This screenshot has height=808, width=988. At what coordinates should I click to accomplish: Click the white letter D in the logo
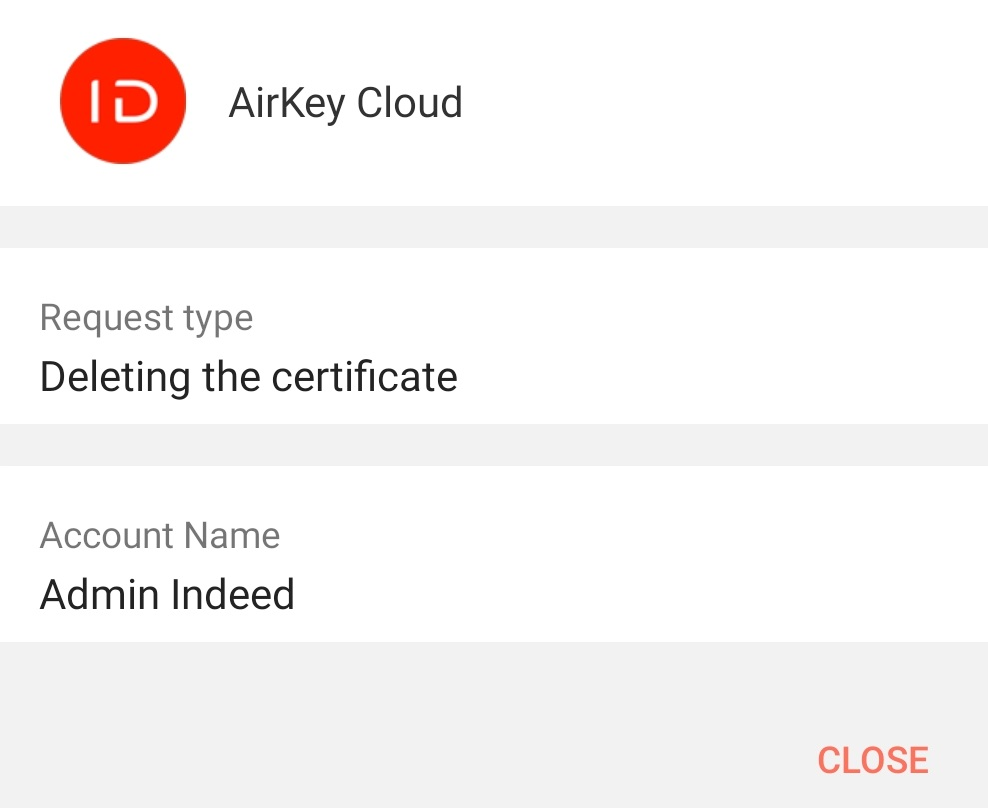[136, 102]
